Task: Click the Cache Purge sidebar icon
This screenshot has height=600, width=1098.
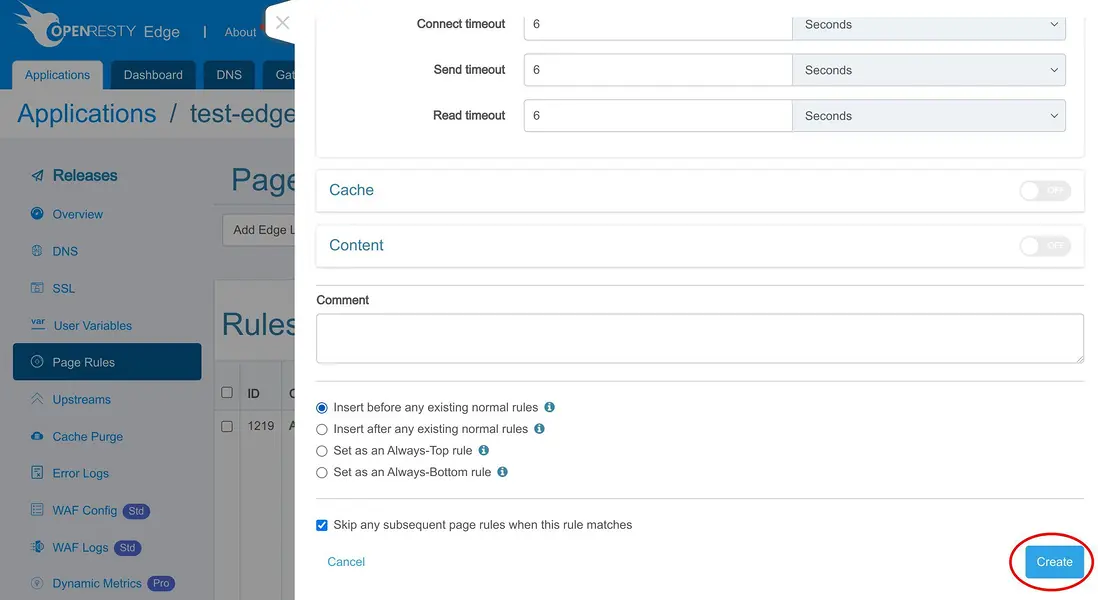Action: coord(37,437)
